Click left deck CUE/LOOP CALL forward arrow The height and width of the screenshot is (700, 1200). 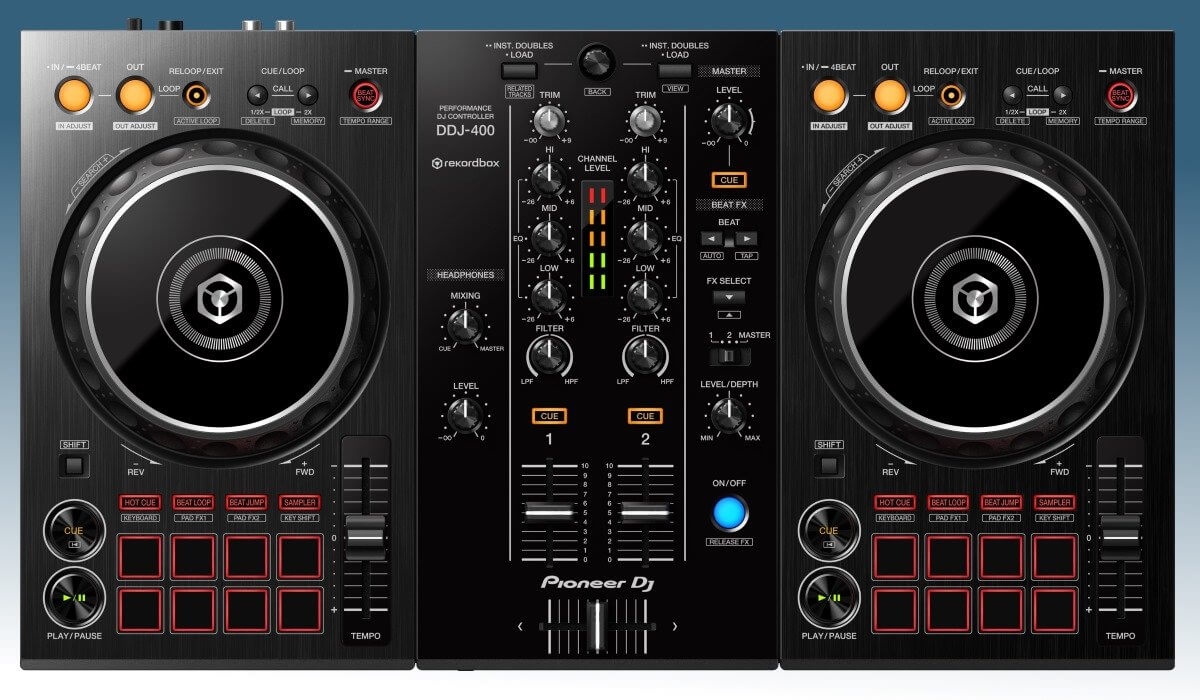(x=308, y=95)
